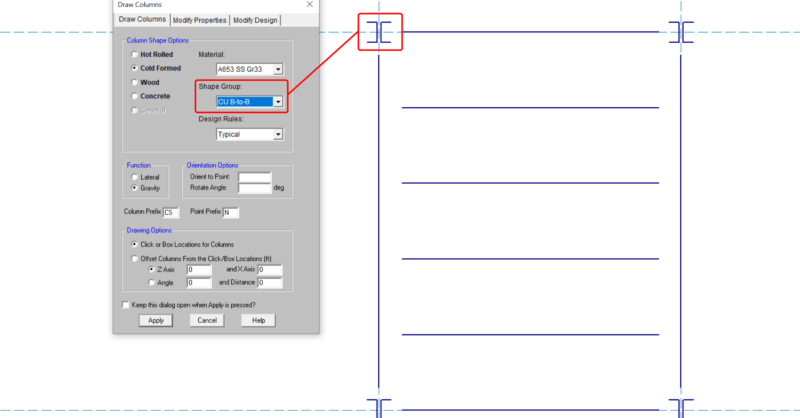This screenshot has height=418, width=800.
Task: Click the Cancel button
Action: pyautogui.click(x=207, y=320)
